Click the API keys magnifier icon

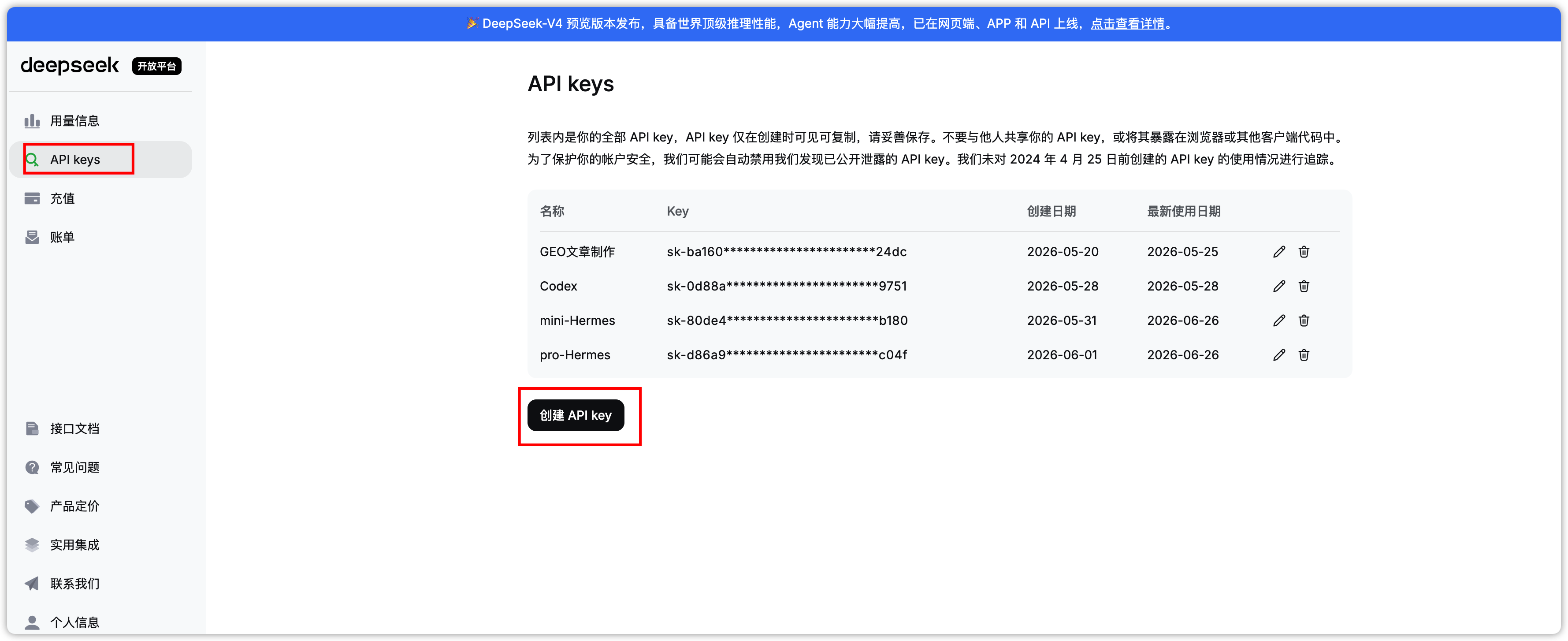pyautogui.click(x=32, y=160)
